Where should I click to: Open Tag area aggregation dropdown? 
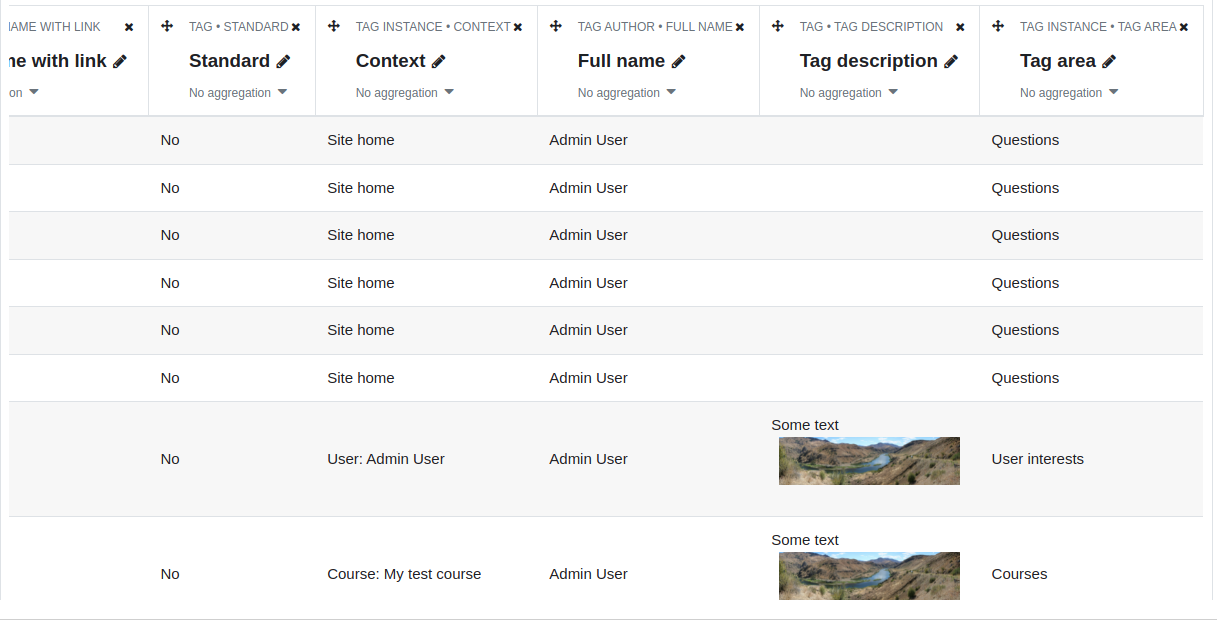tap(1069, 93)
